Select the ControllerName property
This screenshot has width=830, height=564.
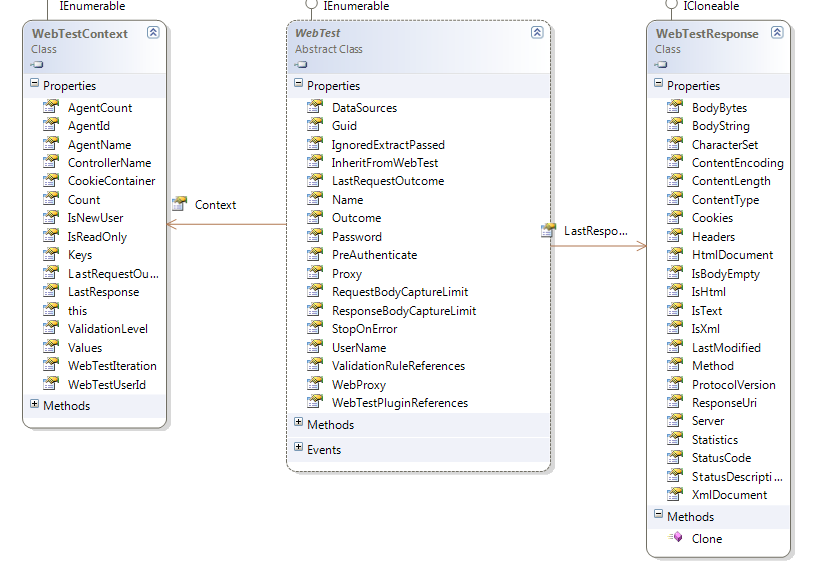(110, 163)
